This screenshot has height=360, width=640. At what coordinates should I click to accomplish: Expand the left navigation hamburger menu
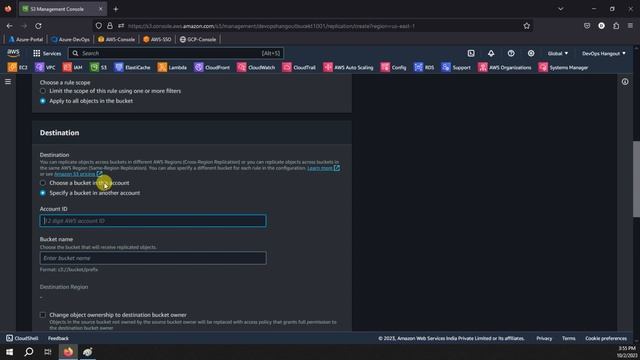pos(8,82)
